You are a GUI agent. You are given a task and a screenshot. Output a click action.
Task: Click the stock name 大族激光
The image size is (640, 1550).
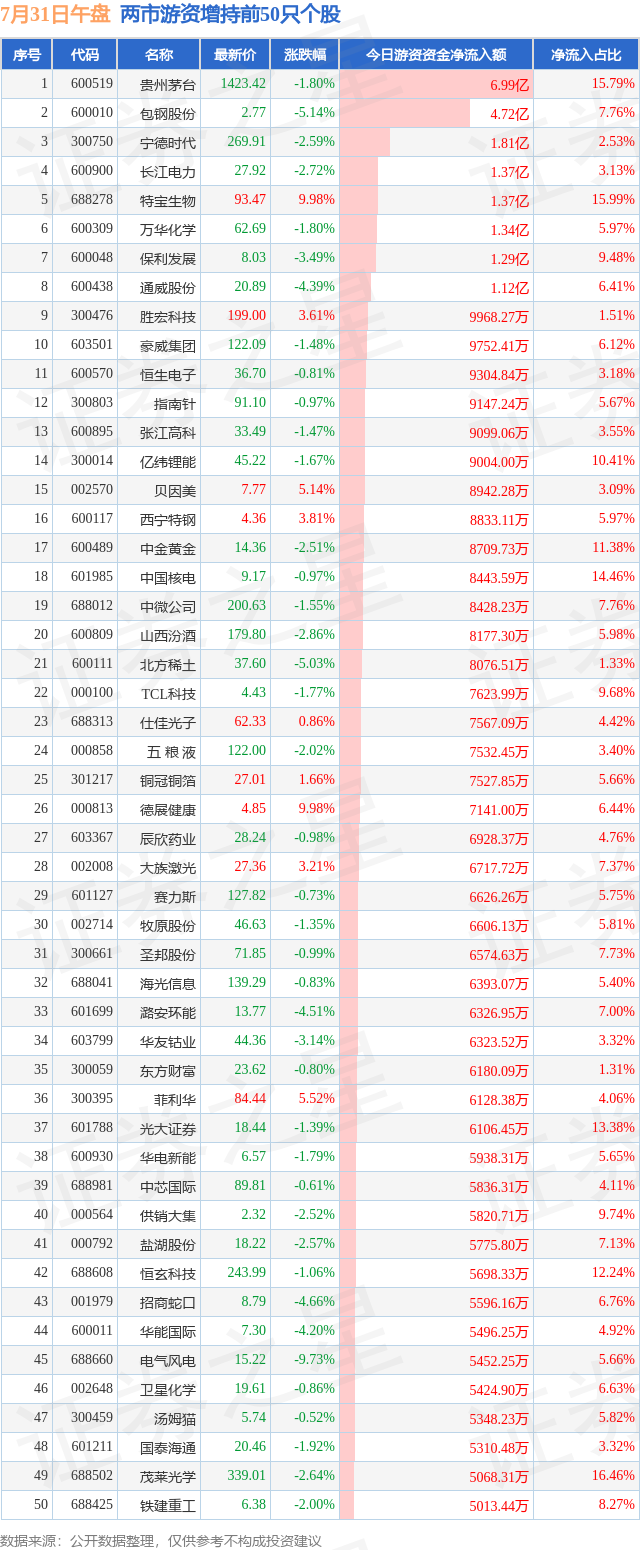168,867
